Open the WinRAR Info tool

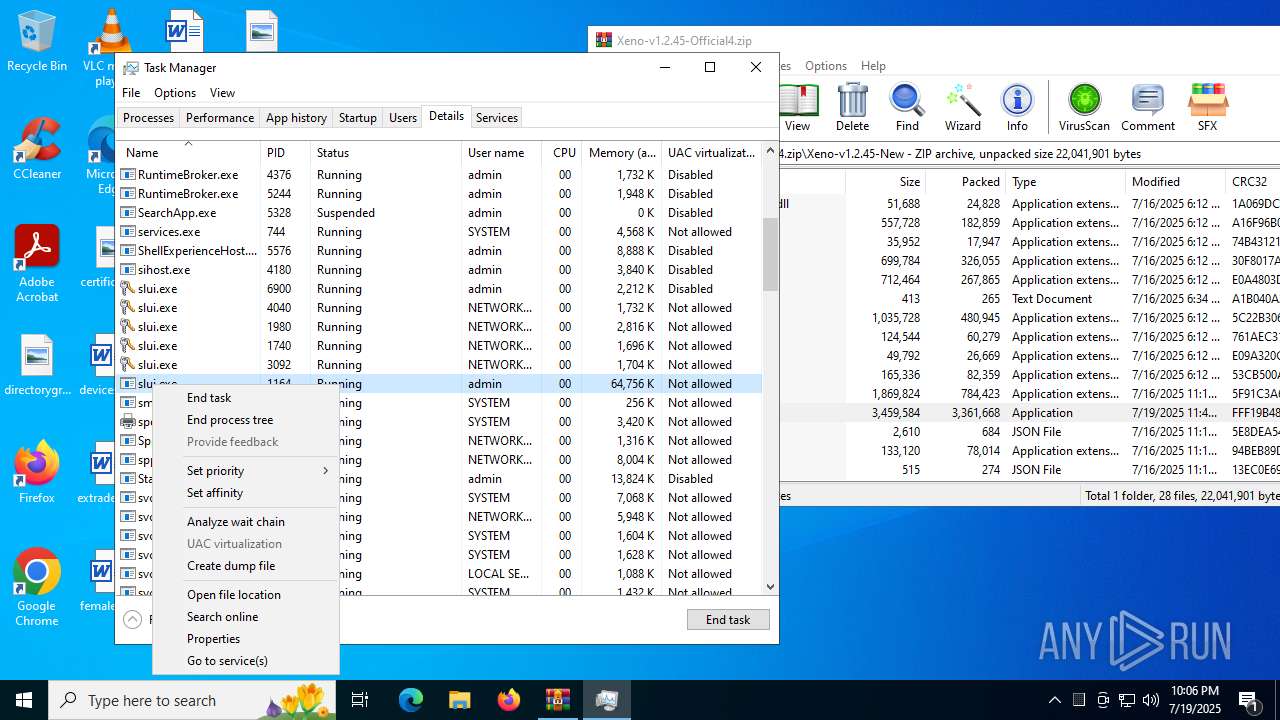(x=1017, y=108)
